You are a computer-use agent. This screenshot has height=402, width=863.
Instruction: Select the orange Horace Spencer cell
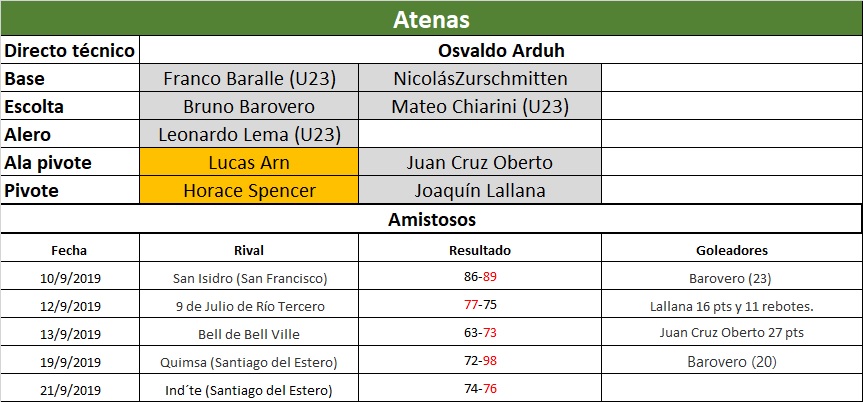[249, 190]
